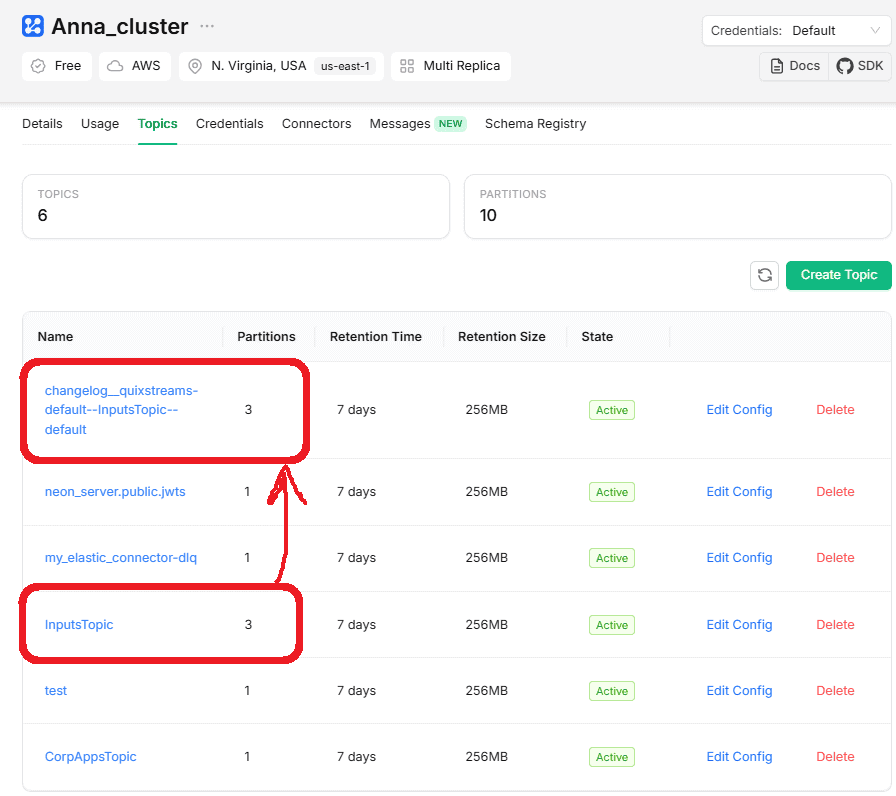Click the Multi Replica grid icon
This screenshot has width=896, height=796.
(x=407, y=66)
